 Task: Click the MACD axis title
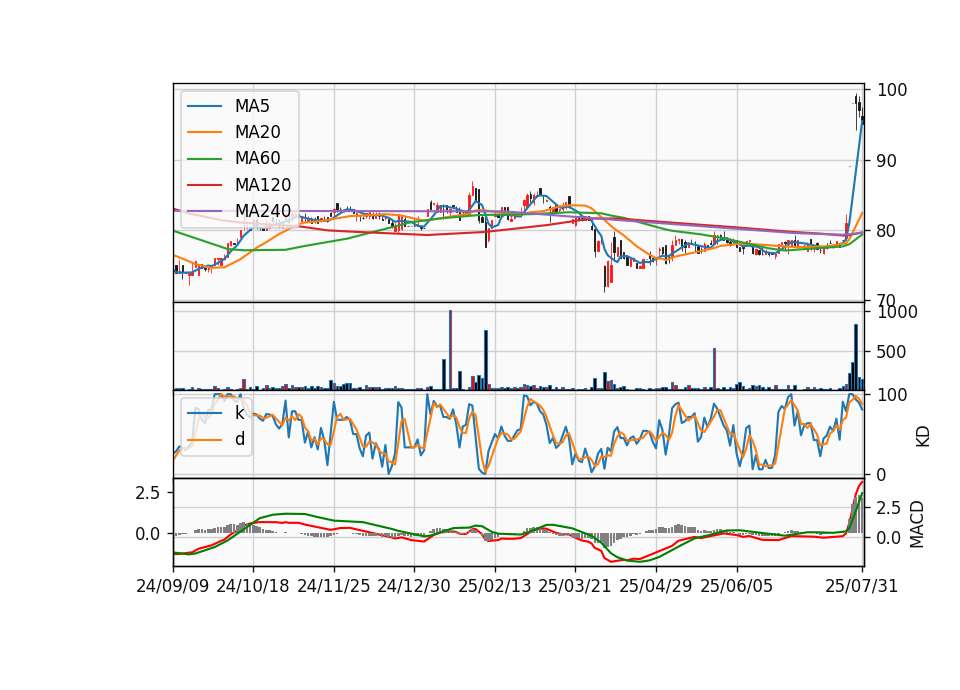tap(917, 524)
